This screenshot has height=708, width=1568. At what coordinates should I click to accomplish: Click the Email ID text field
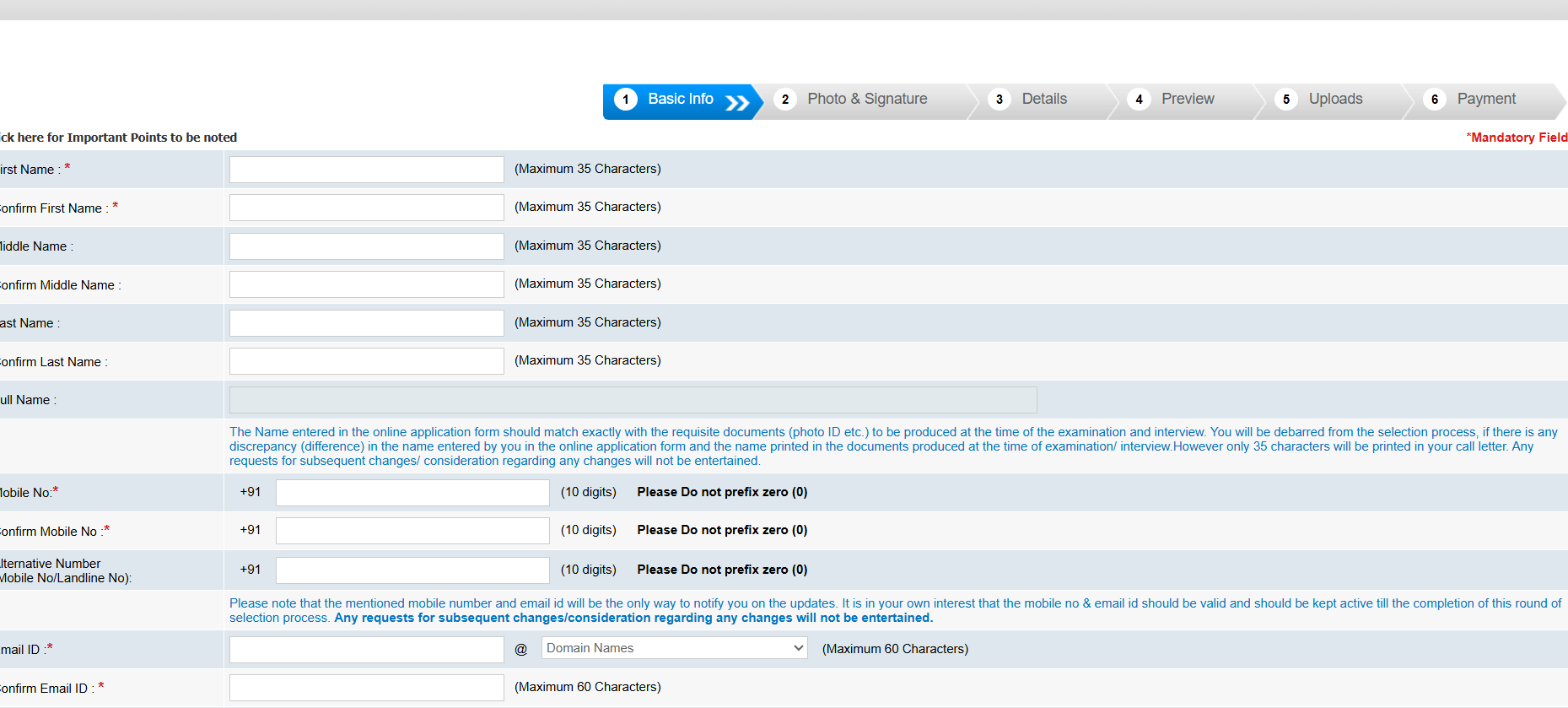pos(367,650)
